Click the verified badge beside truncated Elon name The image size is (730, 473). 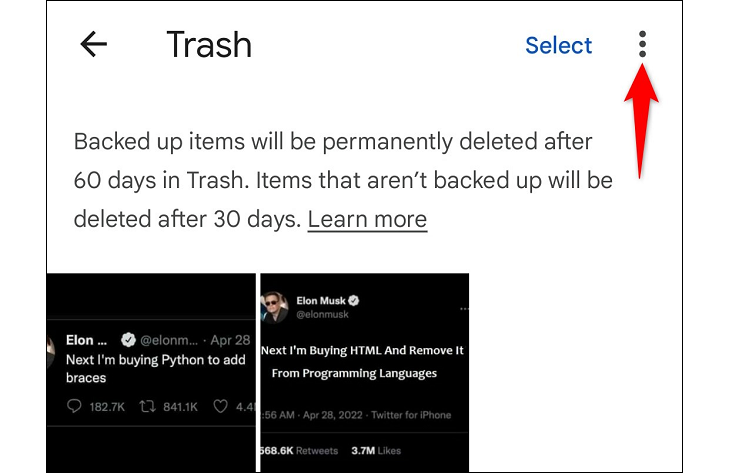click(128, 340)
